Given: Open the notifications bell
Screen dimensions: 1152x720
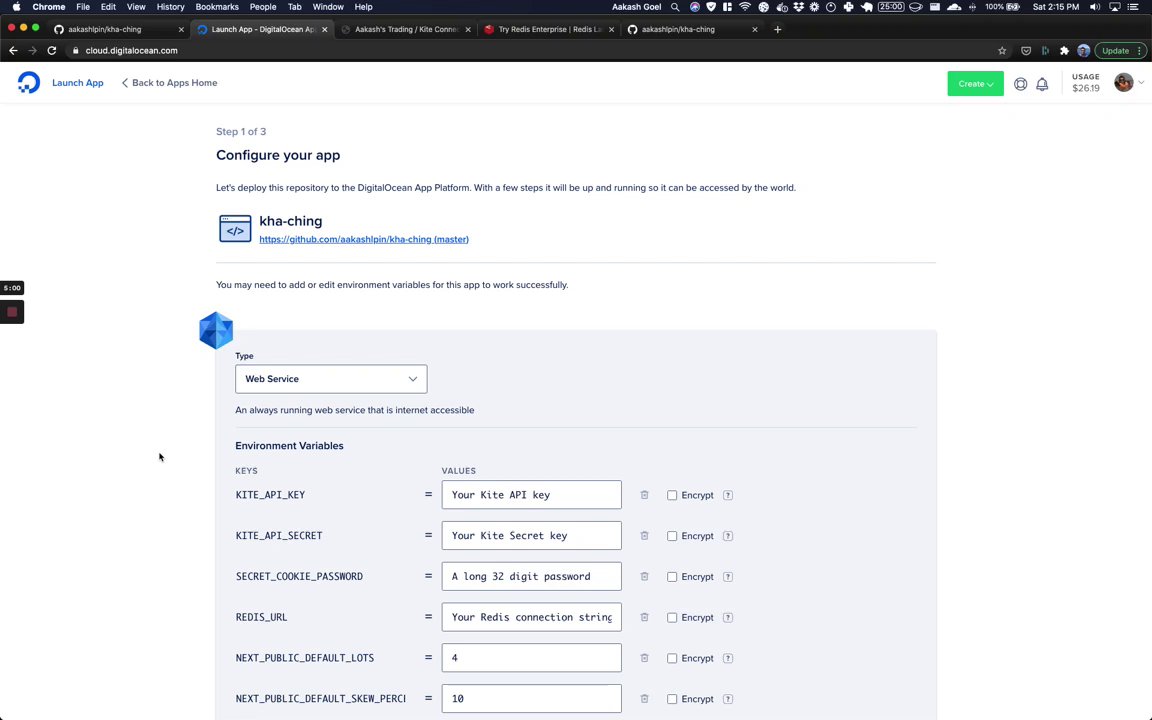Looking at the screenshot, I should pyautogui.click(x=1042, y=84).
